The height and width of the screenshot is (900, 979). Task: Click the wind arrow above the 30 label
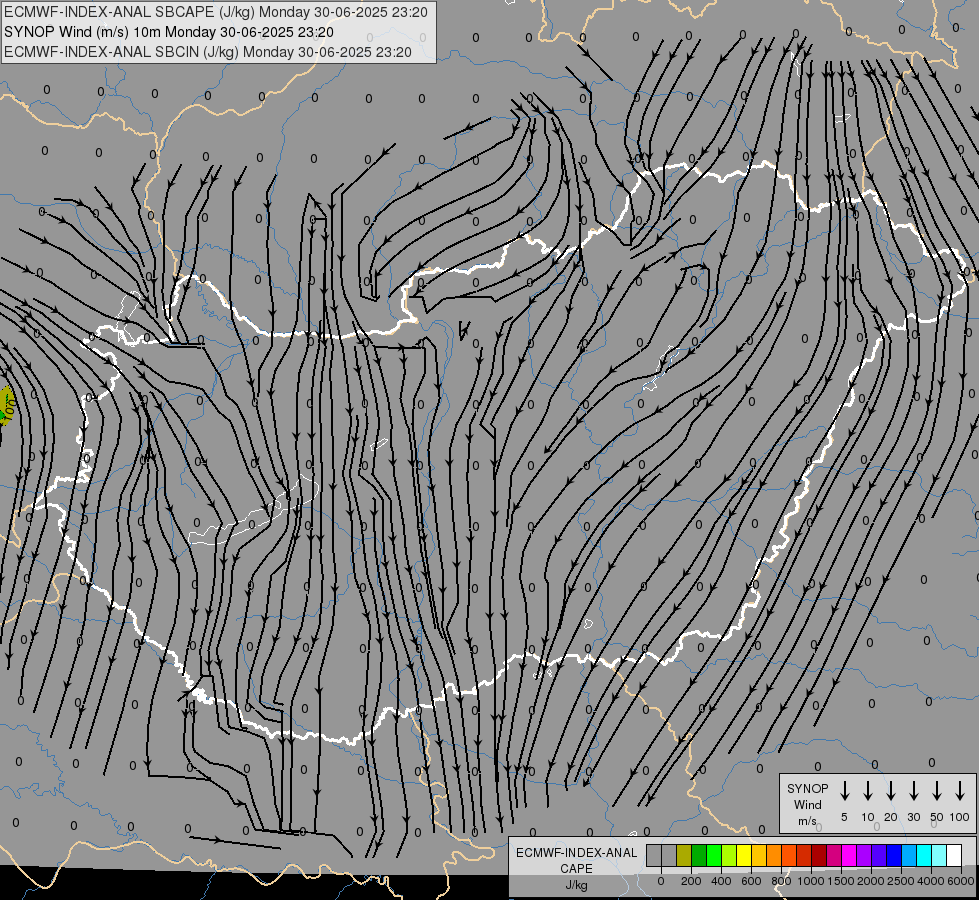coord(913,790)
